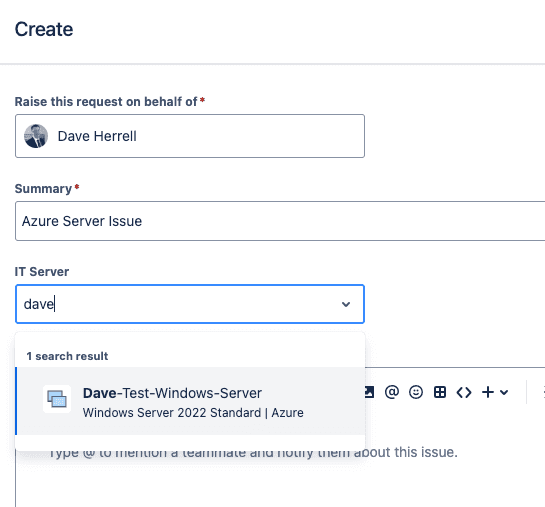Insert a table using the grid icon
This screenshot has height=507, width=545.
[x=440, y=392]
